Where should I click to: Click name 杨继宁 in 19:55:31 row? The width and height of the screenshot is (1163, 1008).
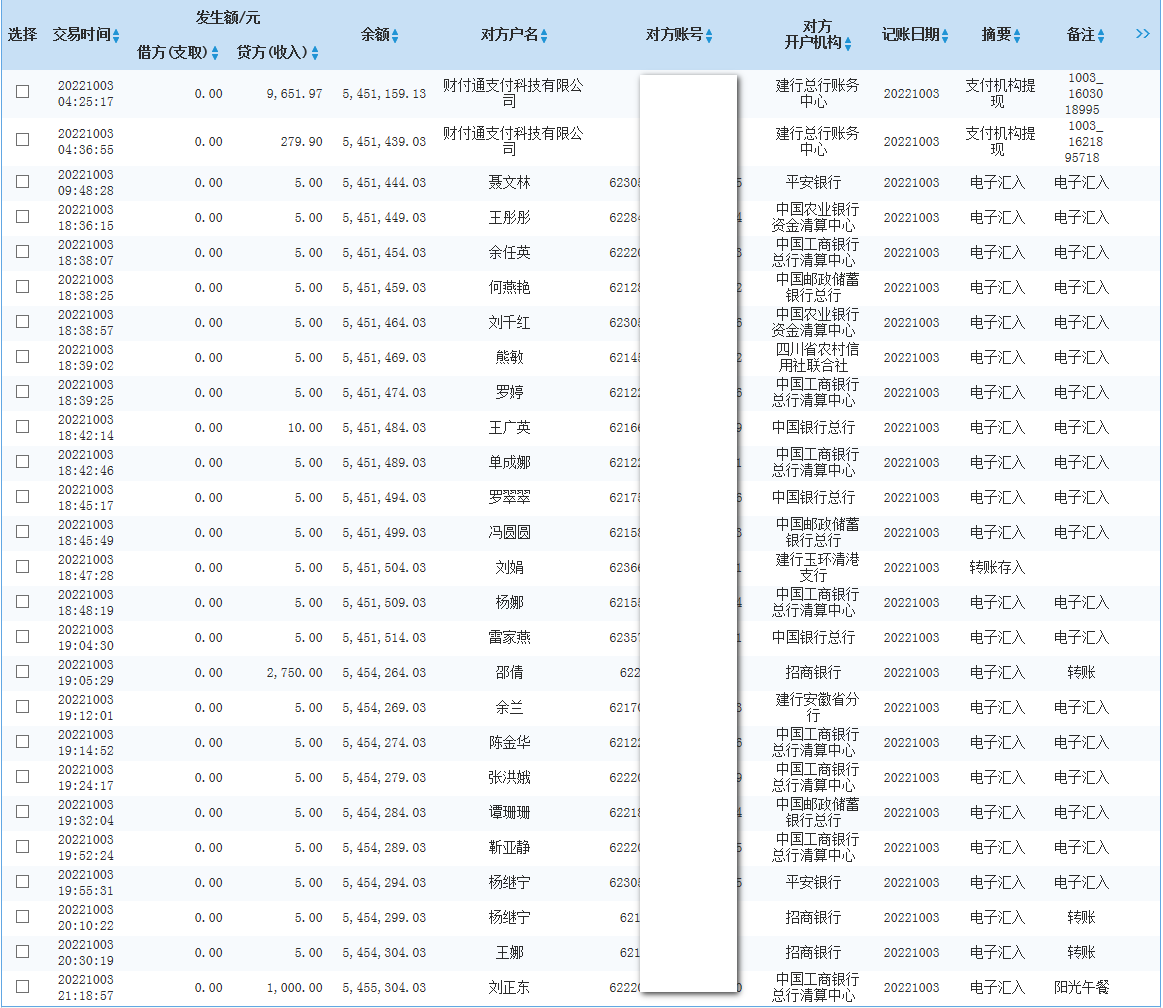point(510,883)
